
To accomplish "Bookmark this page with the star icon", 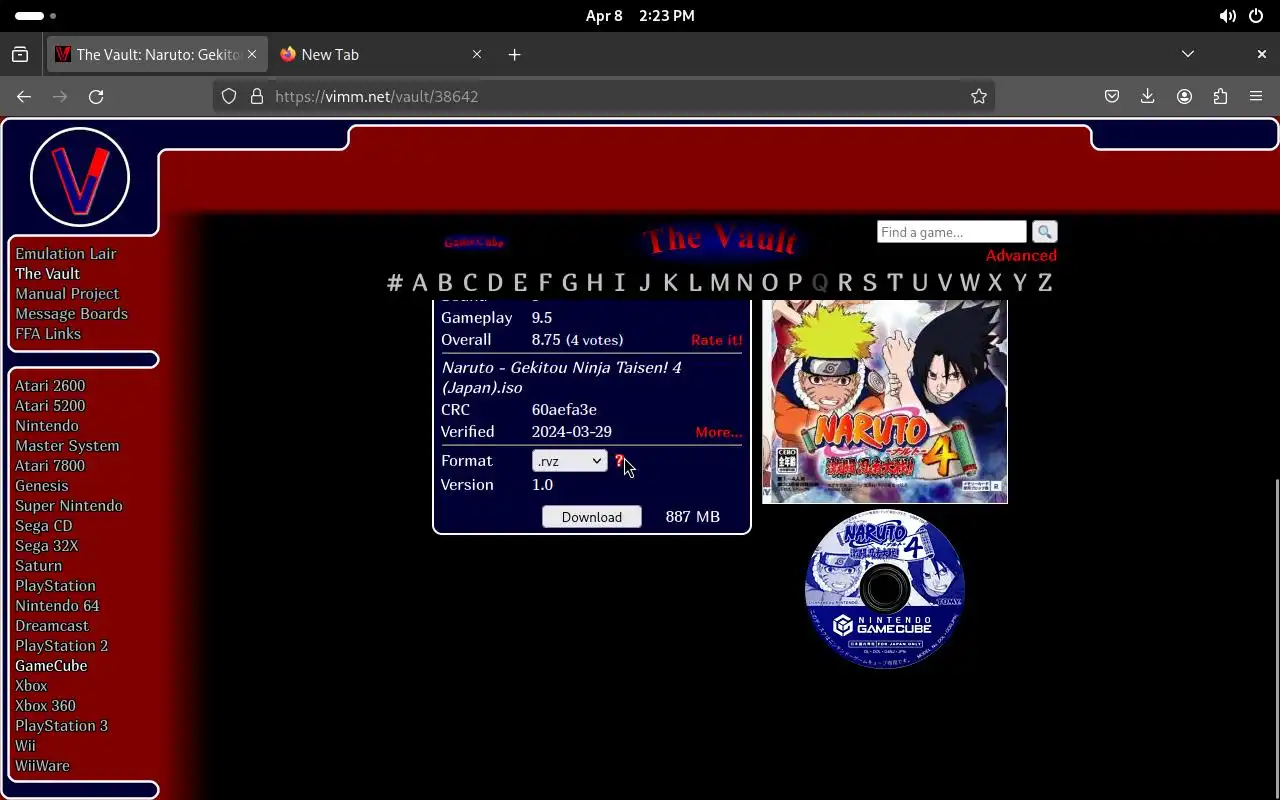I will (979, 96).
